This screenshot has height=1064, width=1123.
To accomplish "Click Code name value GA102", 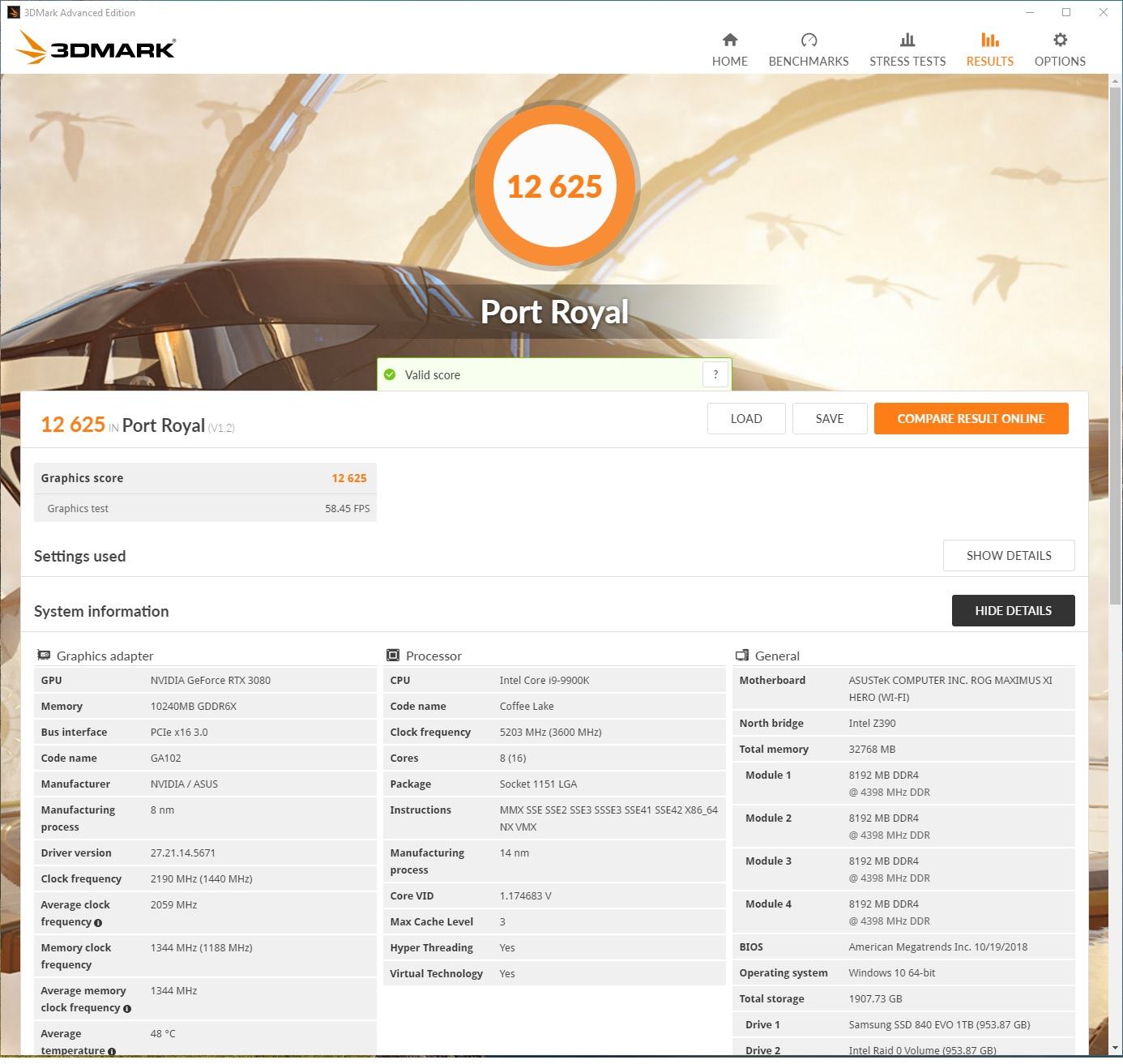I will [x=165, y=758].
